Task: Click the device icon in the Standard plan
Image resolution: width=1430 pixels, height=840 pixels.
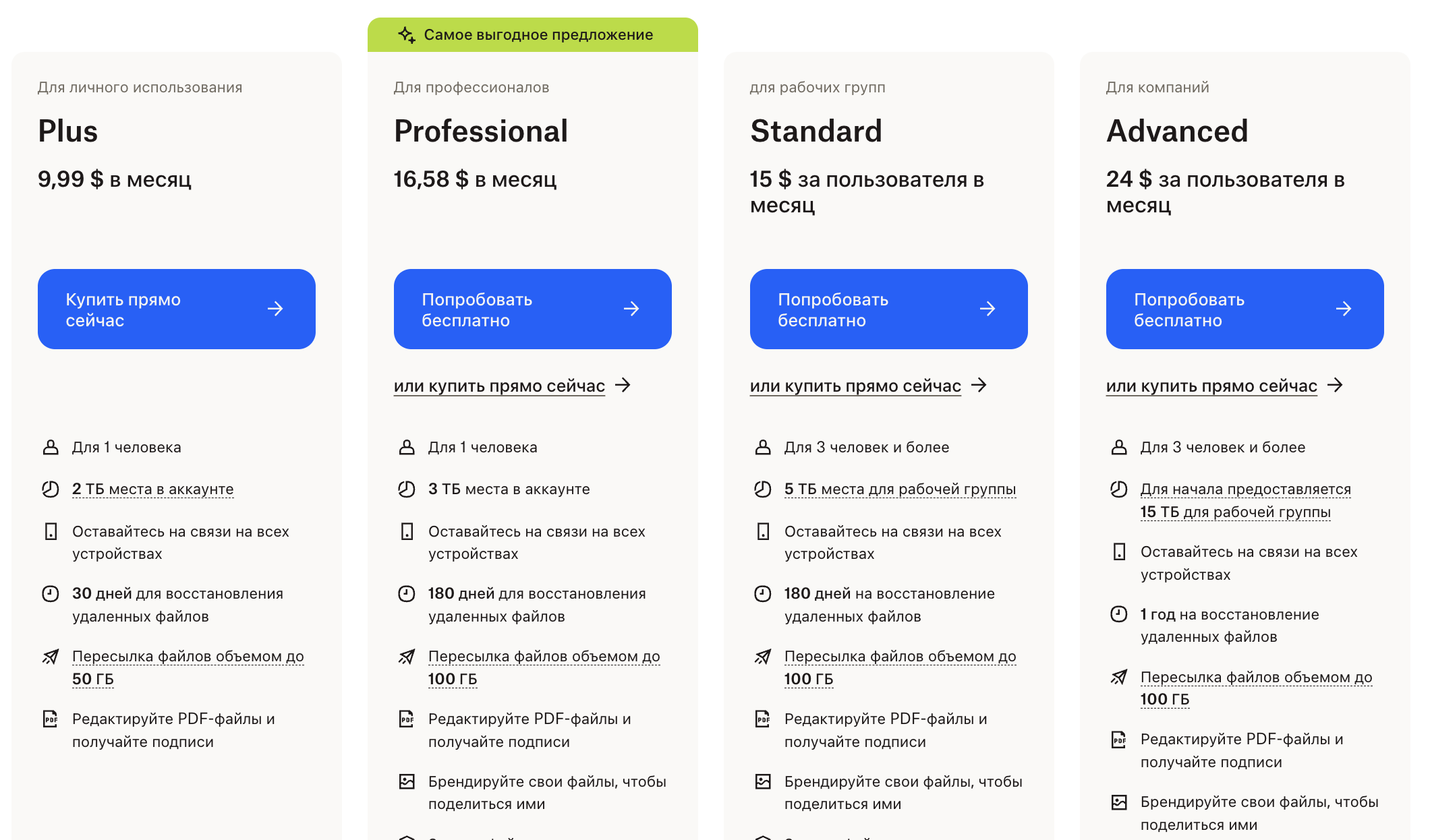Action: point(763,531)
